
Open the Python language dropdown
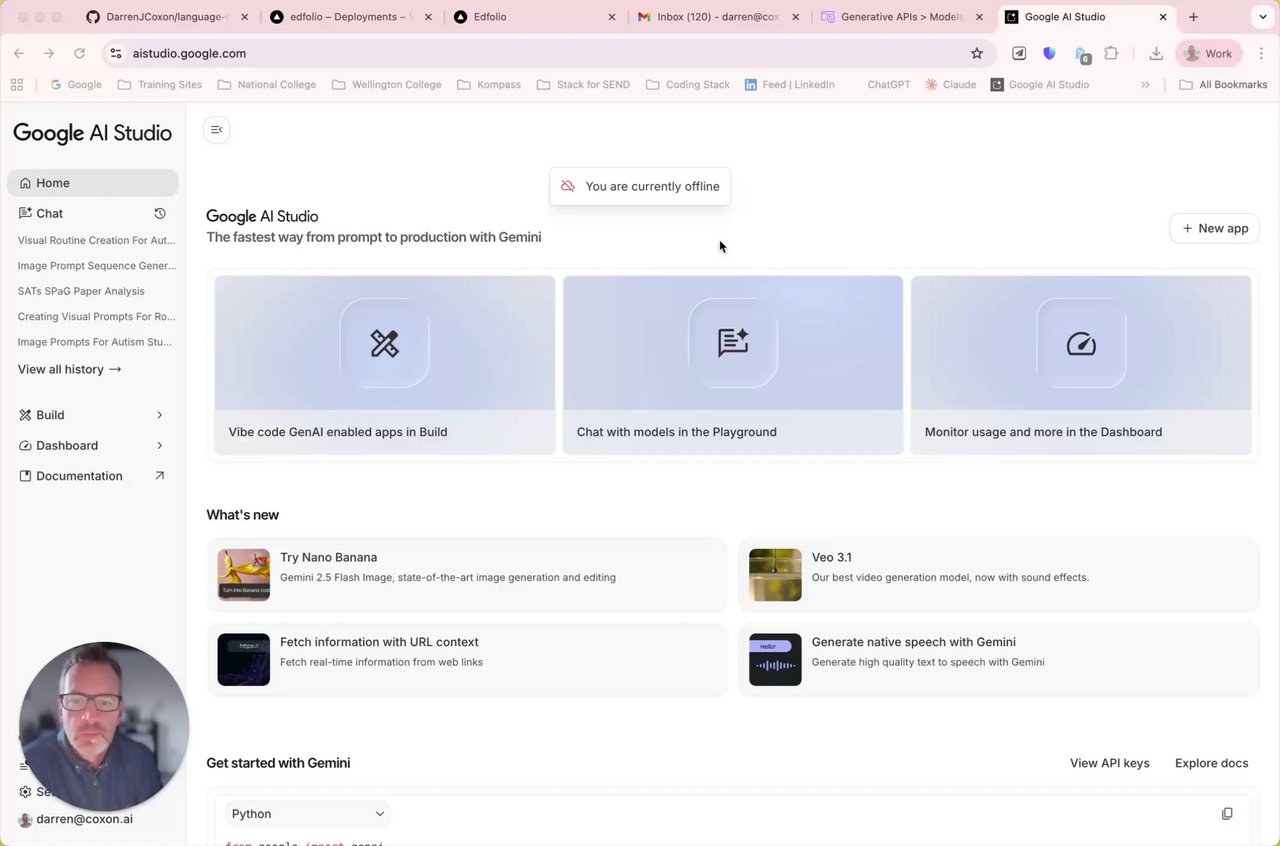(x=308, y=814)
